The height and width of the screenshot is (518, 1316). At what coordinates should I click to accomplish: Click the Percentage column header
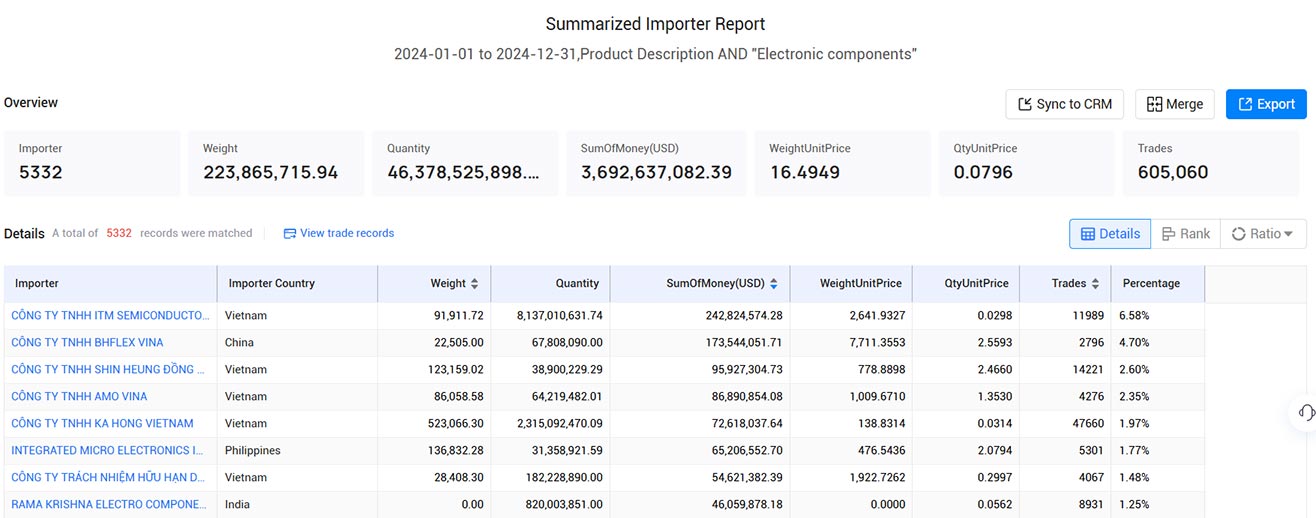tap(1158, 283)
